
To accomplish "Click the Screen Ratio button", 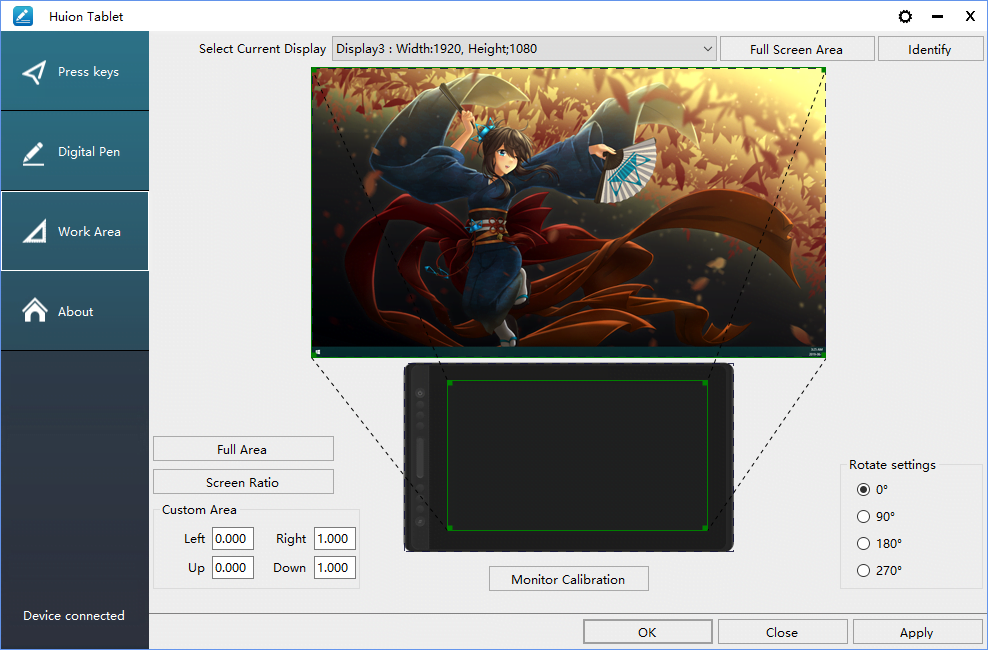I will click(243, 482).
